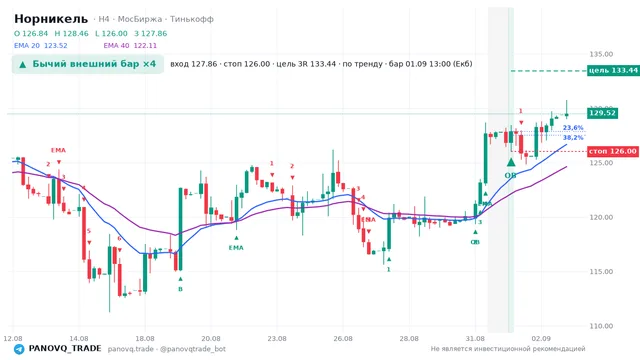Click the 18.08 date axis label
The width and height of the screenshot is (640, 360).
145,338
